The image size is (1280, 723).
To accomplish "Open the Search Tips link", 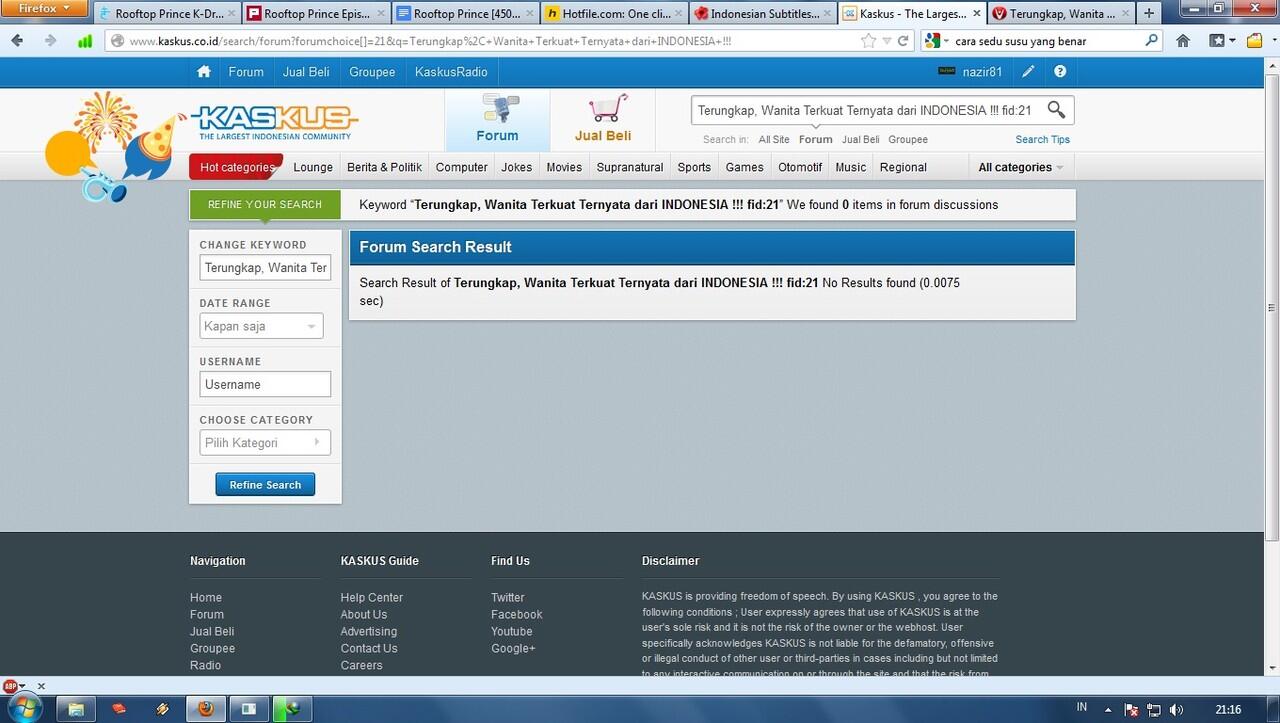I will (1042, 140).
